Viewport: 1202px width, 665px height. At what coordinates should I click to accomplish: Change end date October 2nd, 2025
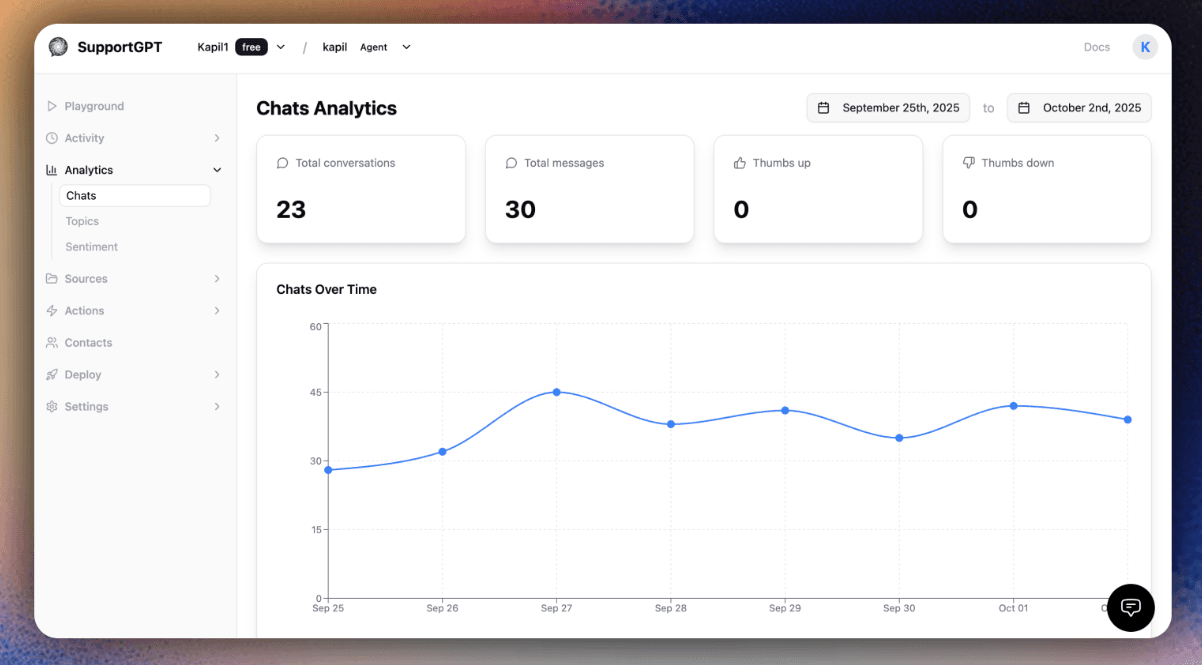pos(1079,108)
